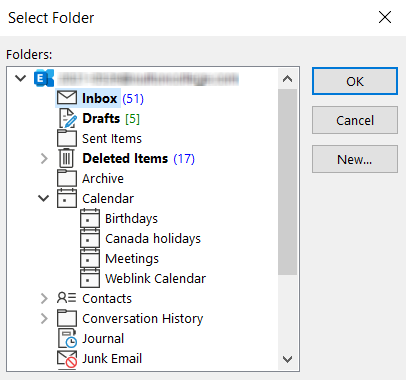Select the Junk Email blocked envelope icon
This screenshot has height=380, width=406.
click(67, 359)
